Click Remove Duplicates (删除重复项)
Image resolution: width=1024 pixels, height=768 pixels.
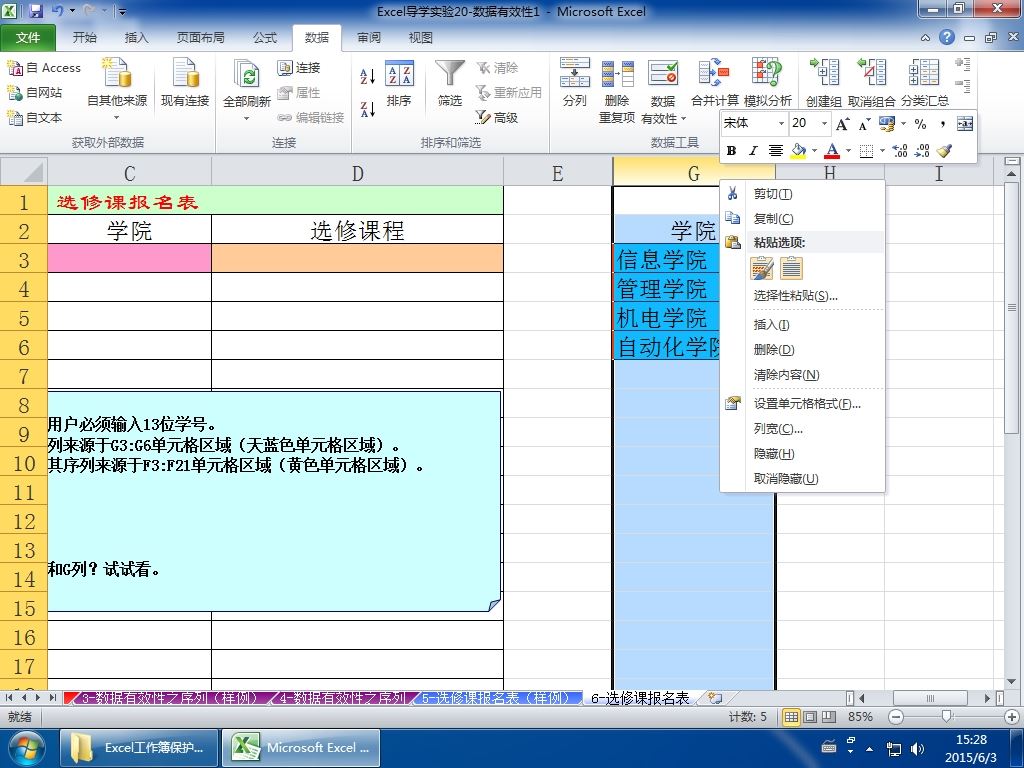pos(617,90)
